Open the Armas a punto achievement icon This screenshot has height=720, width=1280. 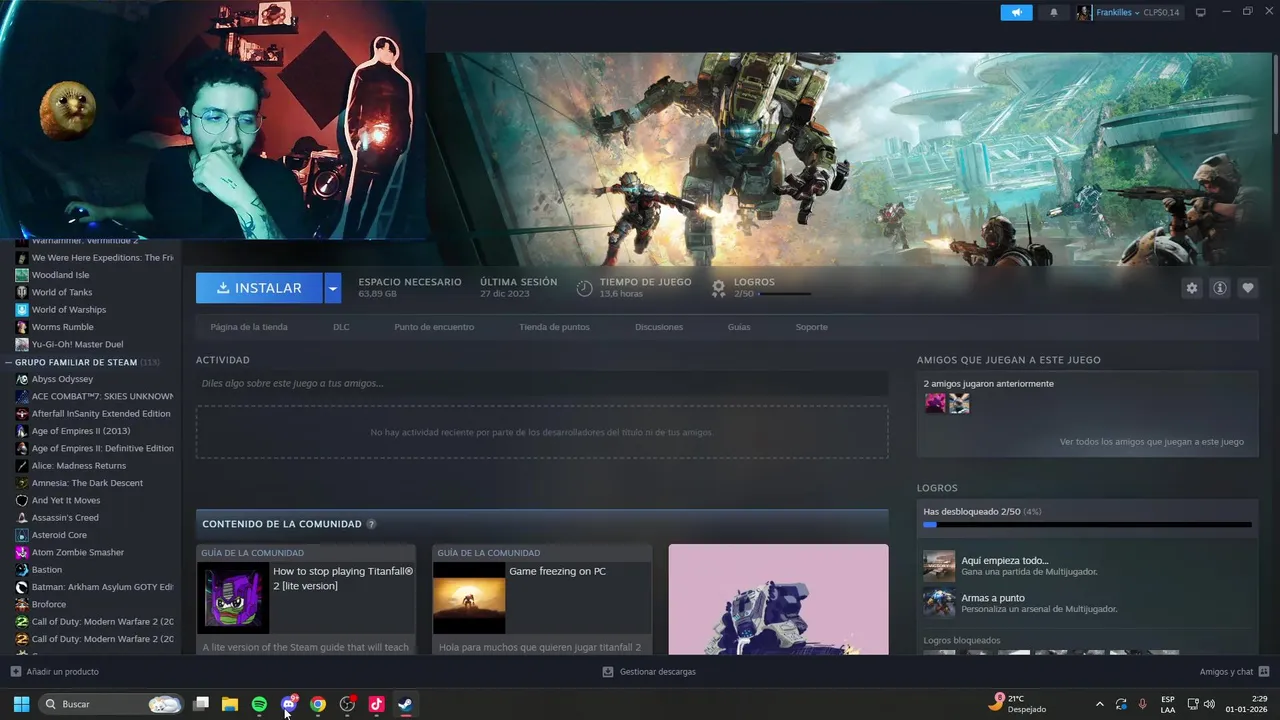939,603
